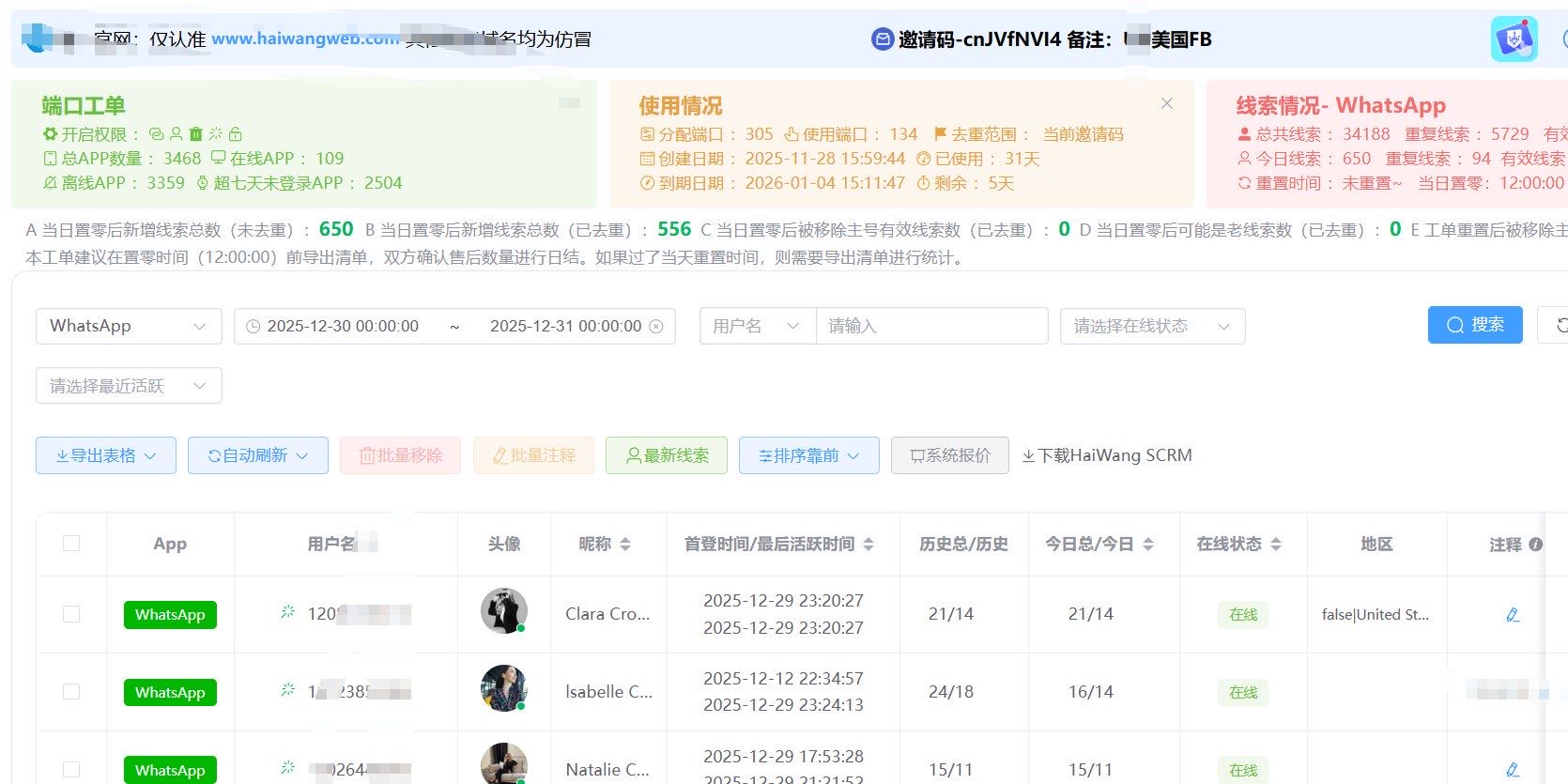1568x784 pixels.
Task: Open the WhatsApp app-type dropdown
Action: pos(129,326)
